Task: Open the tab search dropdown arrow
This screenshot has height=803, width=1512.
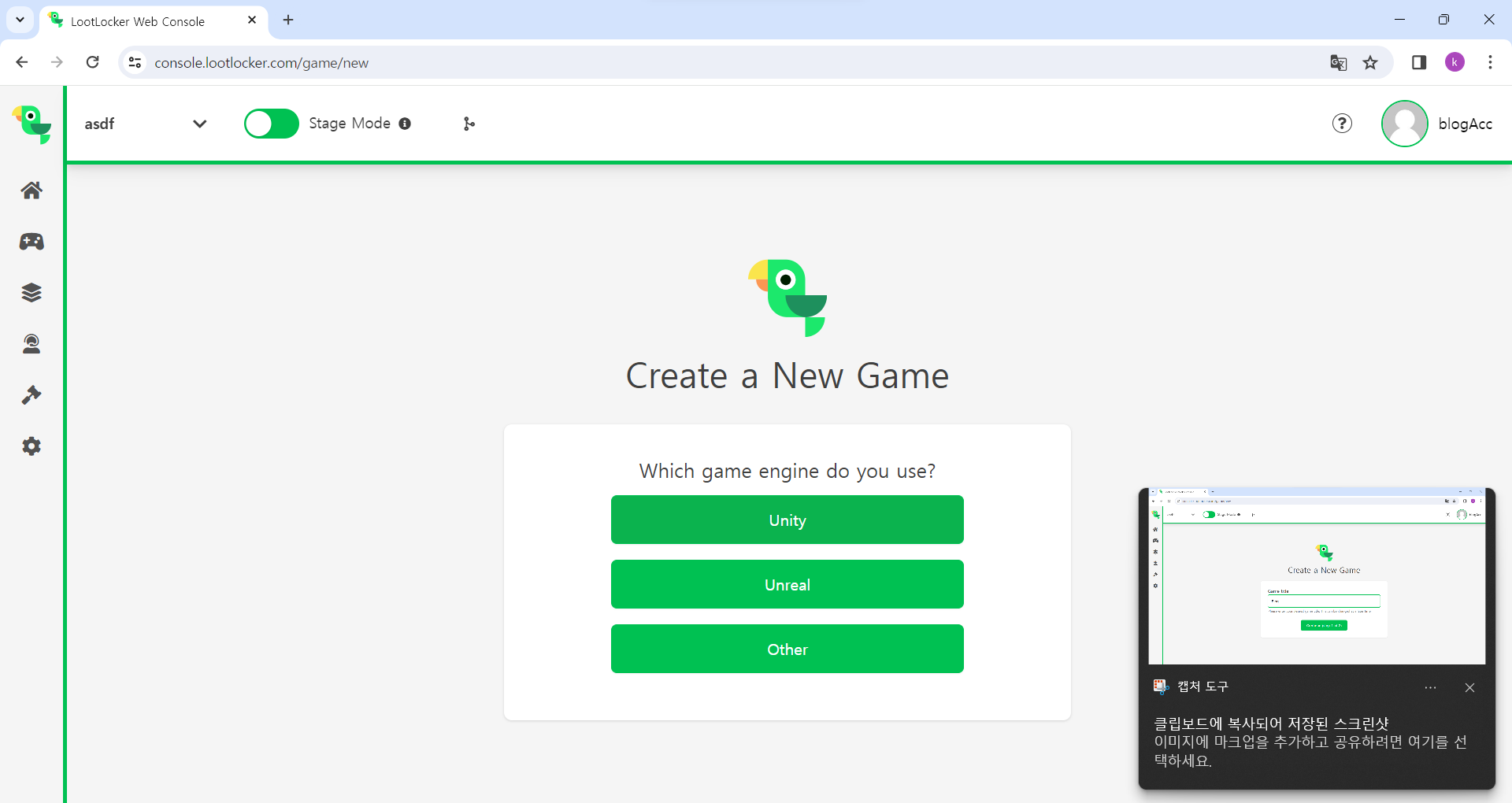Action: pyautogui.click(x=20, y=20)
